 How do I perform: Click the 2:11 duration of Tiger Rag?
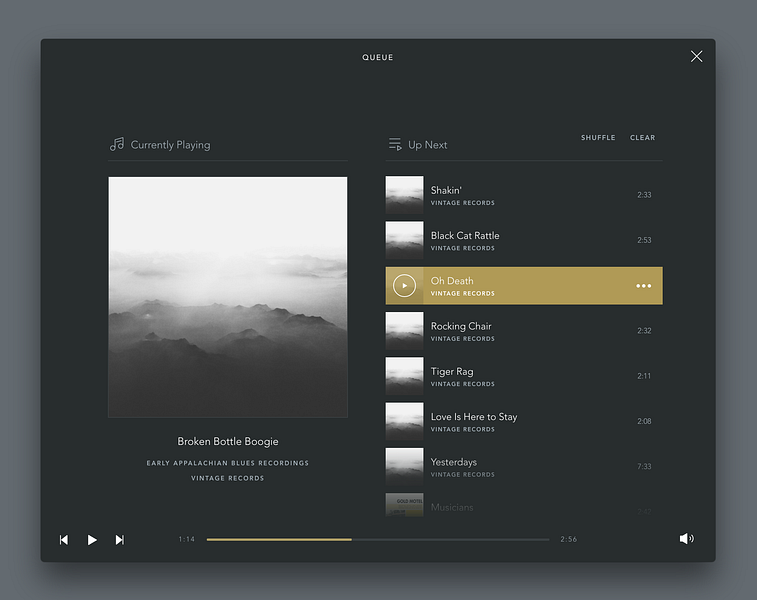tap(644, 376)
